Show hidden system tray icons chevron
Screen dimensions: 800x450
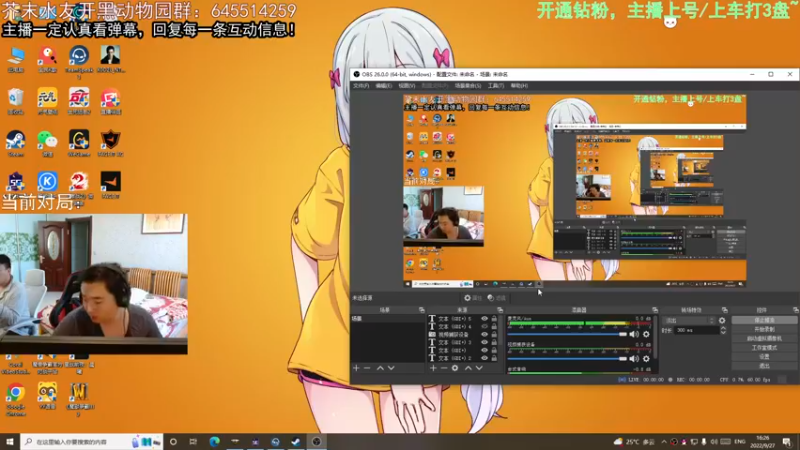[664, 441]
